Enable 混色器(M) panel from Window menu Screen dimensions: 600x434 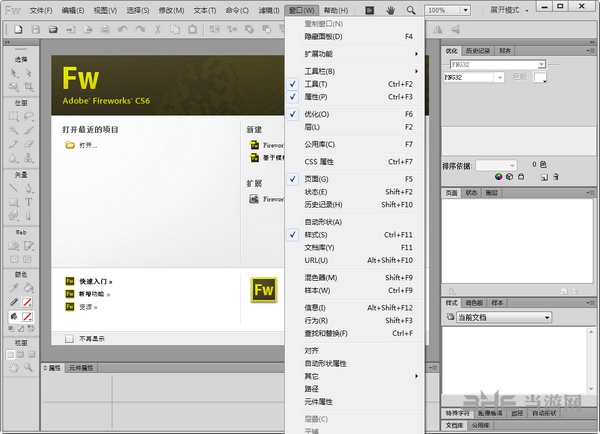pos(355,277)
